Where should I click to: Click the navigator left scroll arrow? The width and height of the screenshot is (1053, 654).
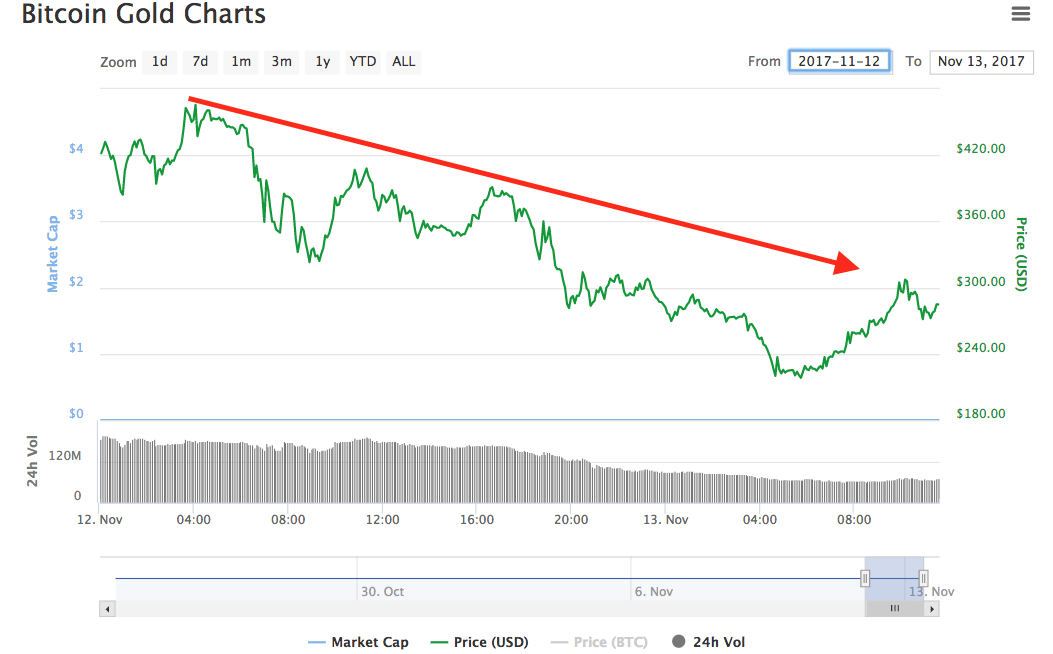tap(107, 609)
